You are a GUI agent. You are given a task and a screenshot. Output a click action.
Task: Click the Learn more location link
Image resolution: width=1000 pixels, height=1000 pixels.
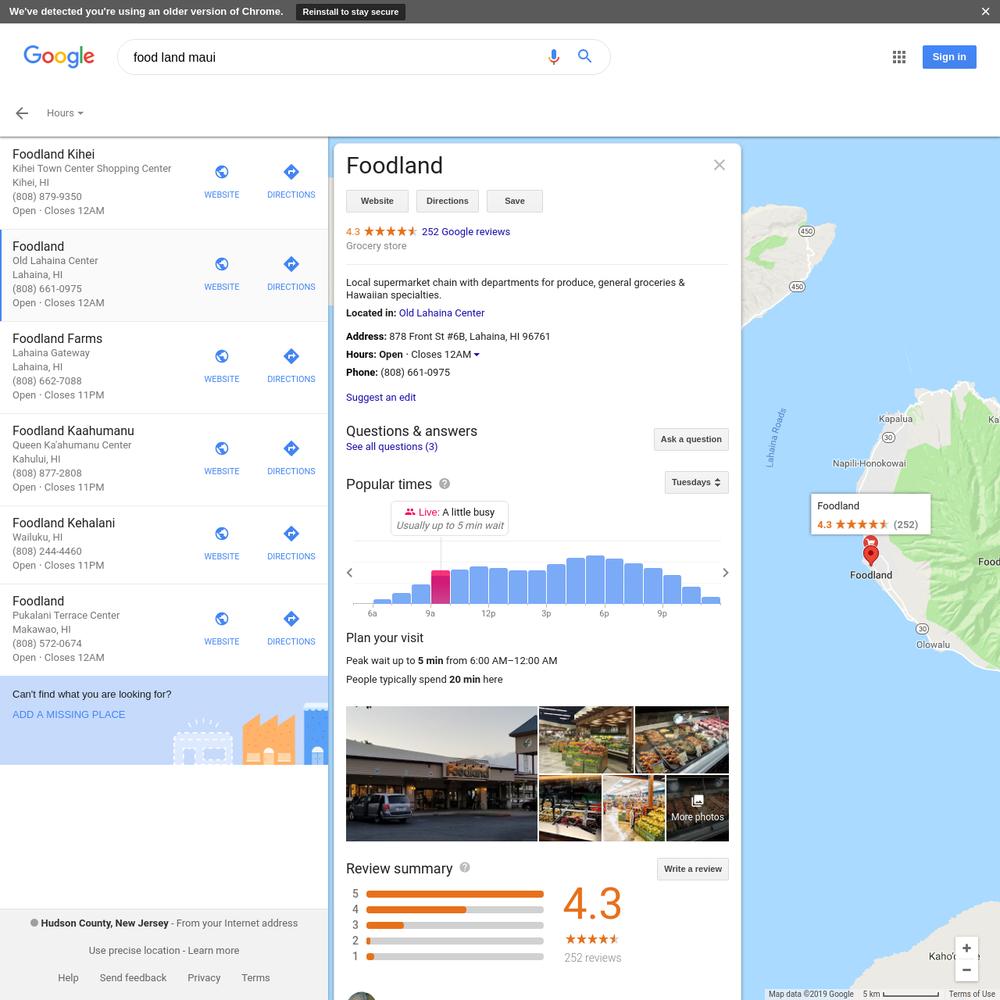pos(214,950)
